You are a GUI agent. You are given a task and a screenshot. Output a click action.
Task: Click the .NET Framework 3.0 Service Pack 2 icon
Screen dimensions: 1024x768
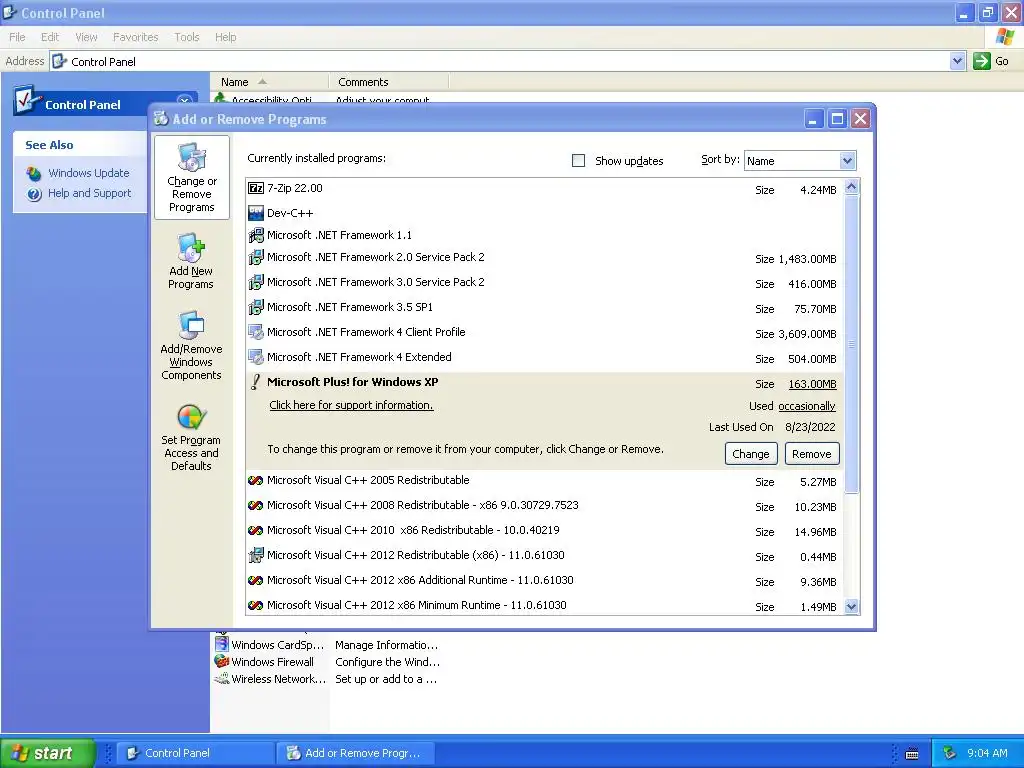255,282
